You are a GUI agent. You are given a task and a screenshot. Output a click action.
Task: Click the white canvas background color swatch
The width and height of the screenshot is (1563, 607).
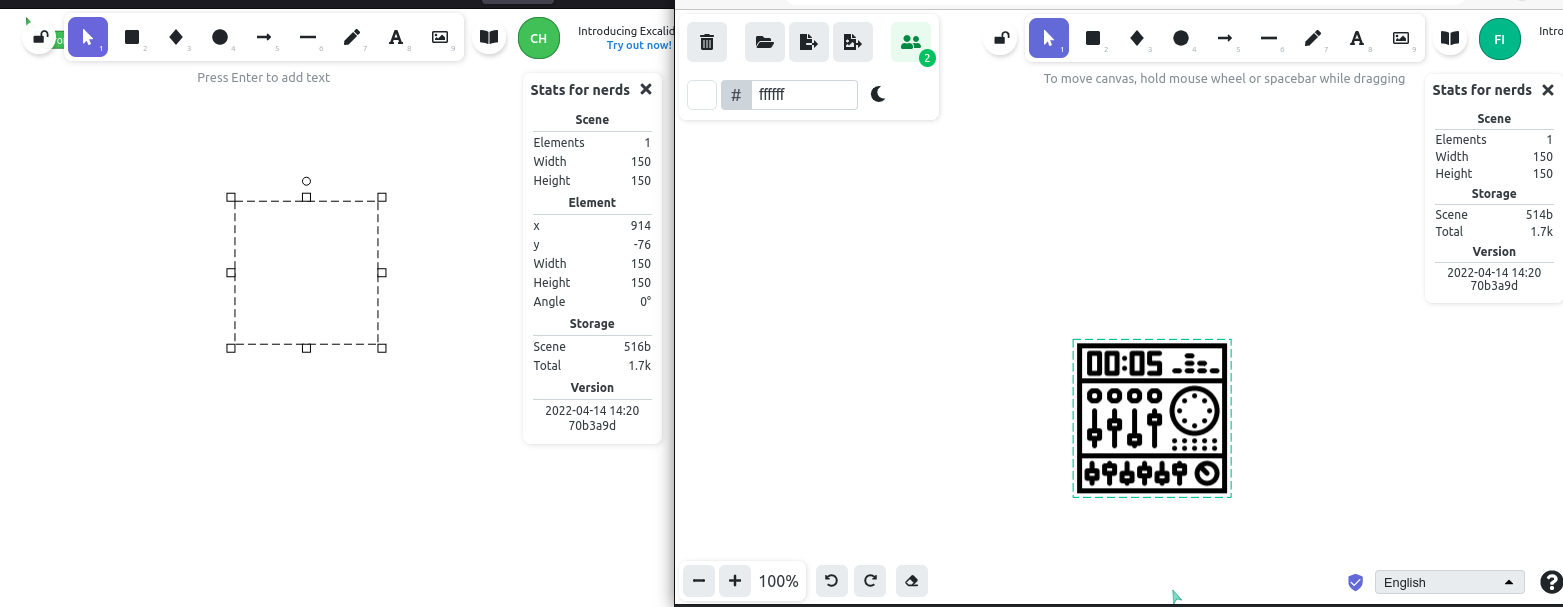point(702,94)
